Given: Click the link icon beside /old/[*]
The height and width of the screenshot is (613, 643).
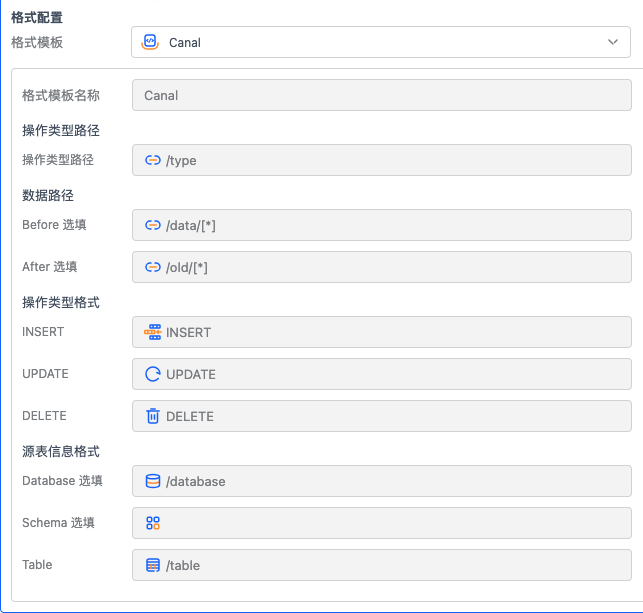Looking at the screenshot, I should (153, 267).
